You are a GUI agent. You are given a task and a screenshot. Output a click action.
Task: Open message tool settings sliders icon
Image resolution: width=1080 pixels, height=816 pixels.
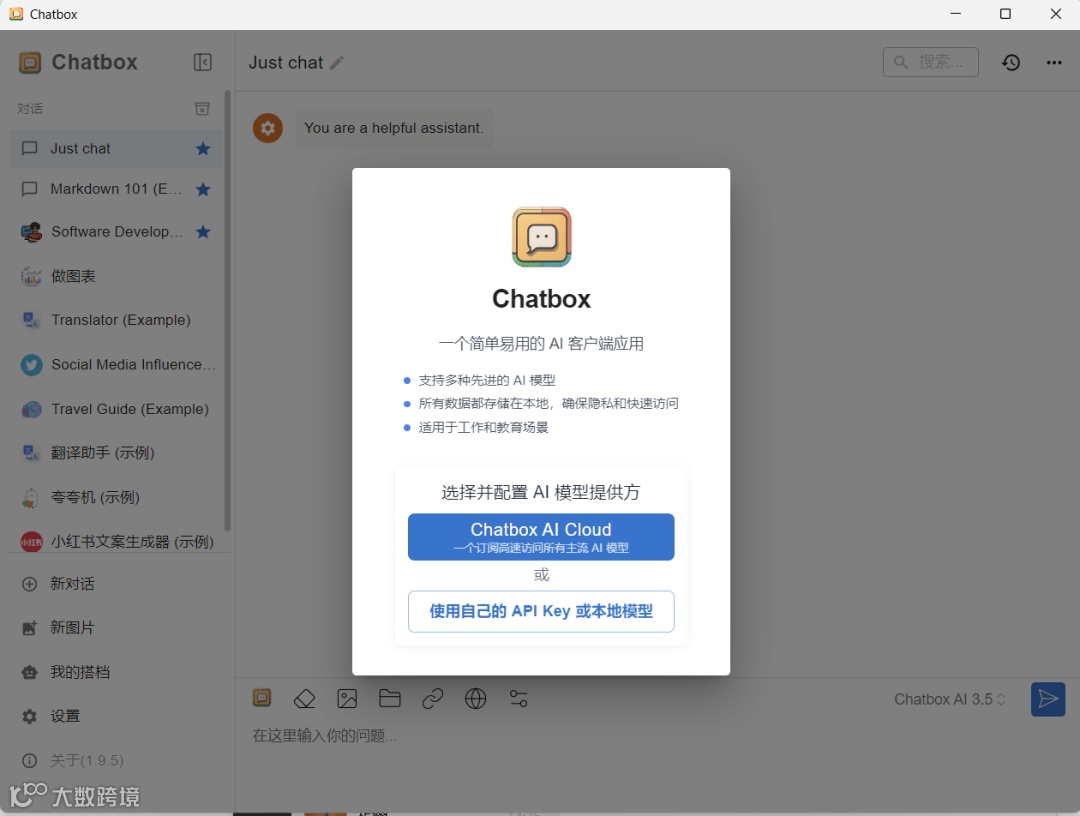[519, 698]
